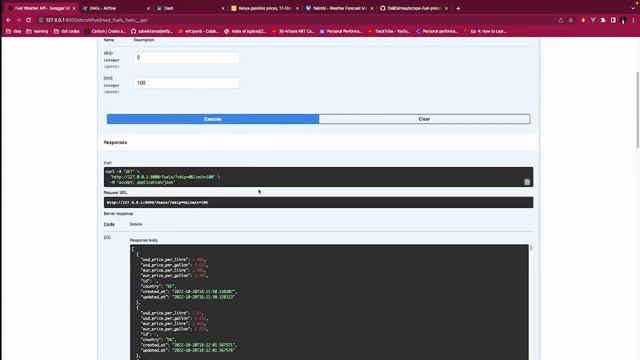Close the Fuel Weather API Swagger tab
640x360 pixels.
click(x=73, y=8)
